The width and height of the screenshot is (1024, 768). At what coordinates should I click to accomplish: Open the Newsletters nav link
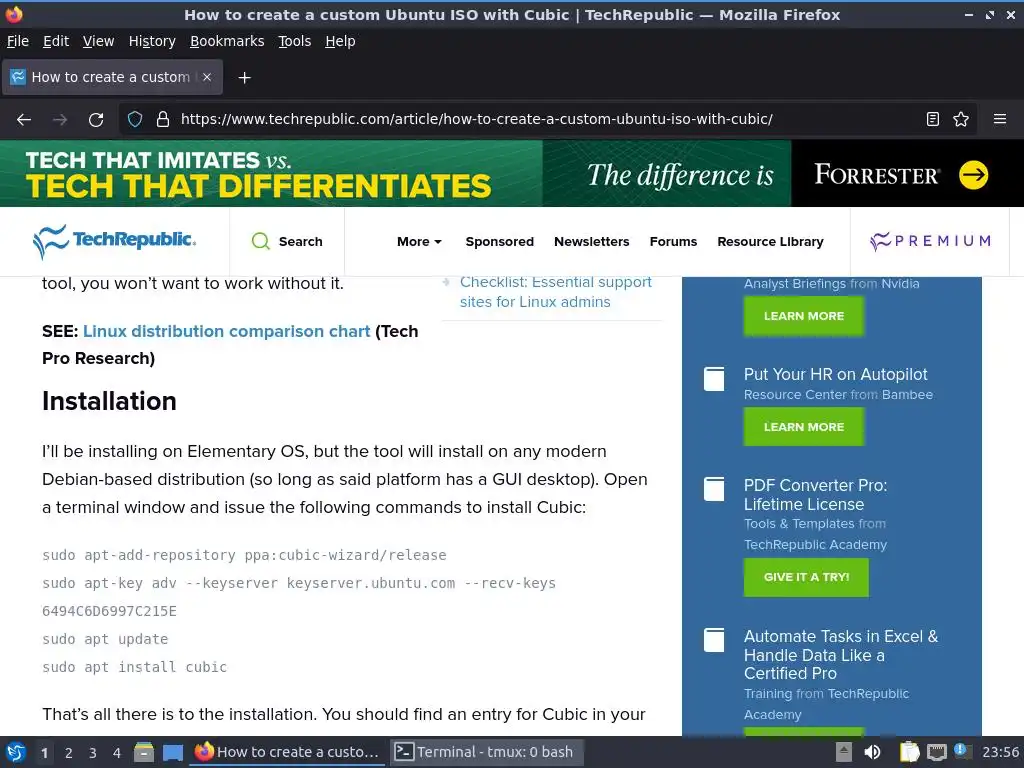coord(592,242)
